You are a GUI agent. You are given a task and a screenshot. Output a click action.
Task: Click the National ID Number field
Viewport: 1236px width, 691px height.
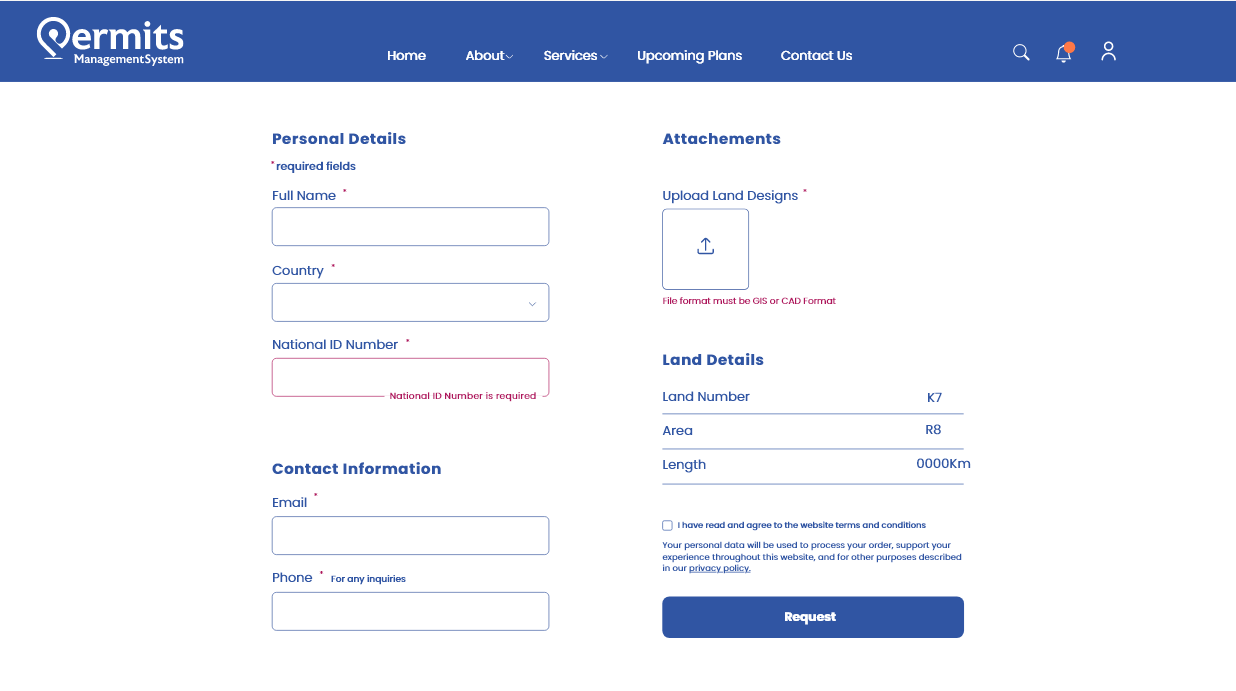pyautogui.click(x=410, y=377)
